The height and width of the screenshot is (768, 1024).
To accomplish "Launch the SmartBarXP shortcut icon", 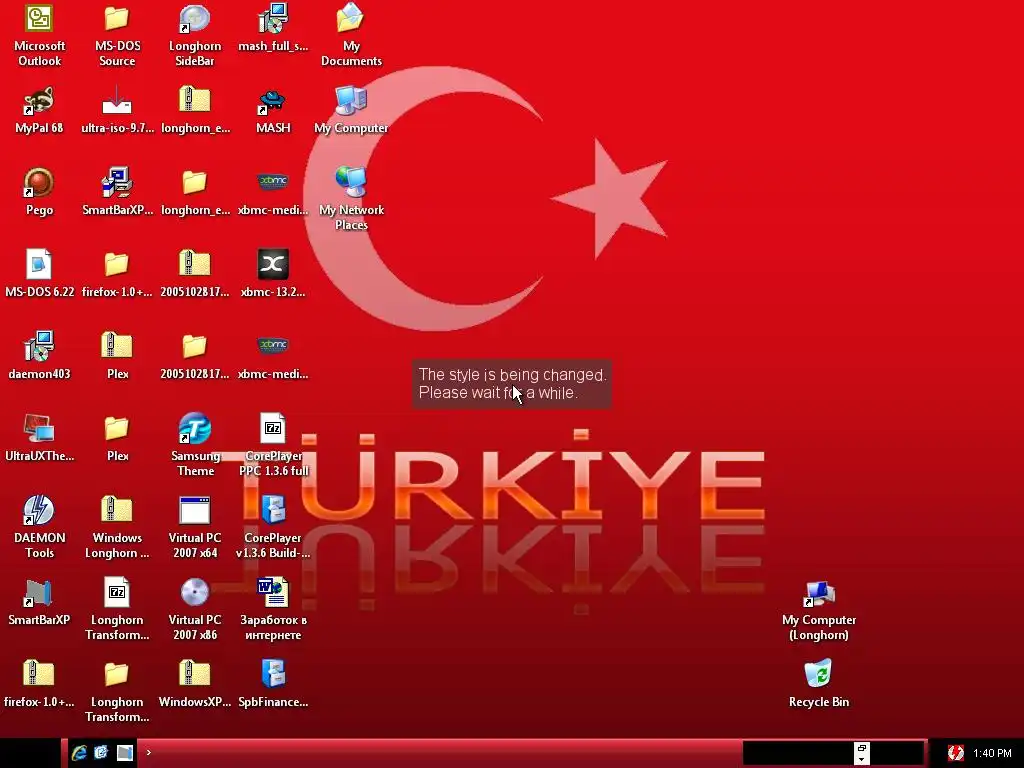I will pyautogui.click(x=39, y=593).
